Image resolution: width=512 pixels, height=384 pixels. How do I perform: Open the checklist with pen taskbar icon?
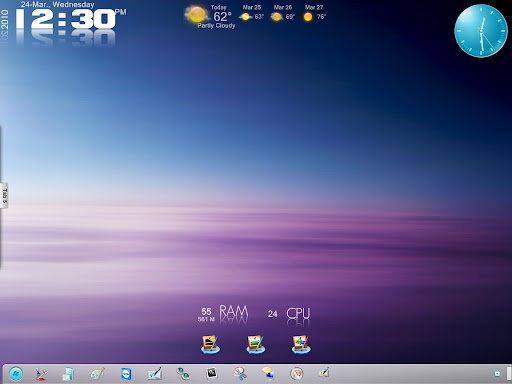coord(155,374)
